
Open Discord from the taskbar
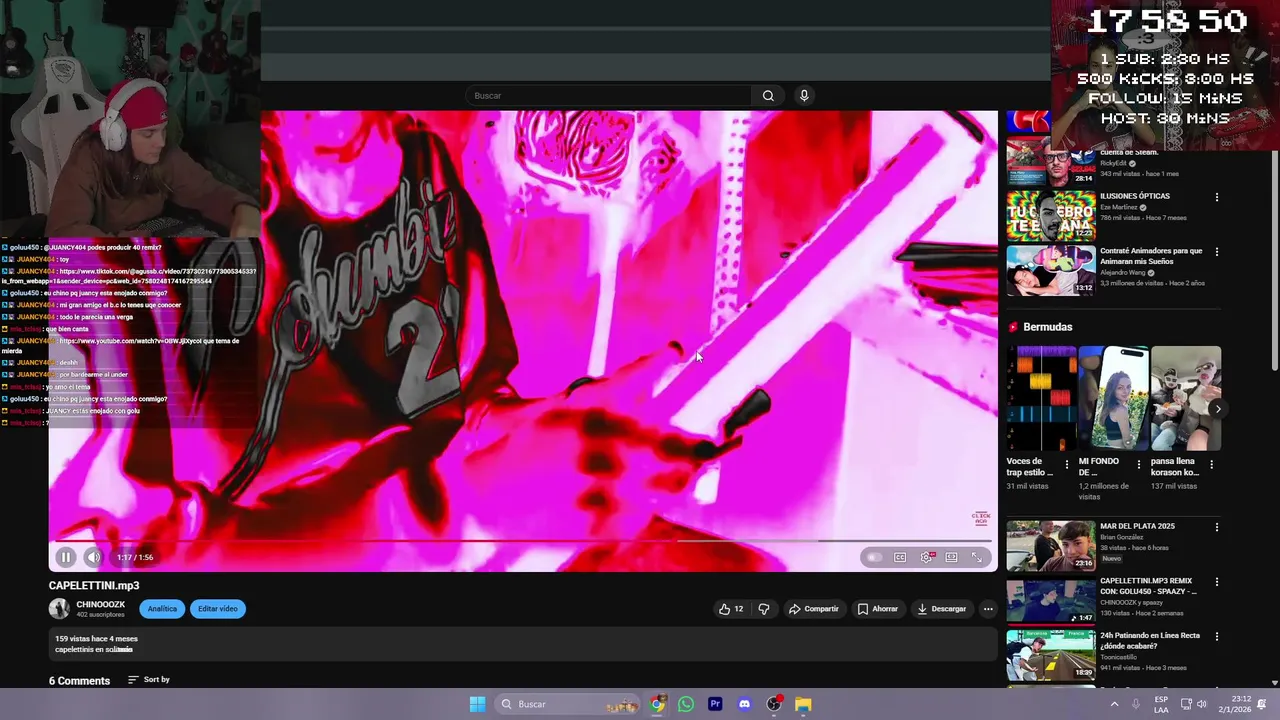[744, 704]
